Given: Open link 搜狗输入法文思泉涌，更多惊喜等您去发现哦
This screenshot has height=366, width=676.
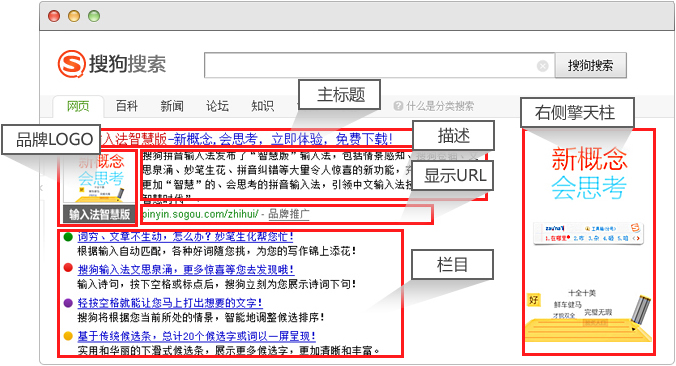Looking at the screenshot, I should (x=186, y=270).
